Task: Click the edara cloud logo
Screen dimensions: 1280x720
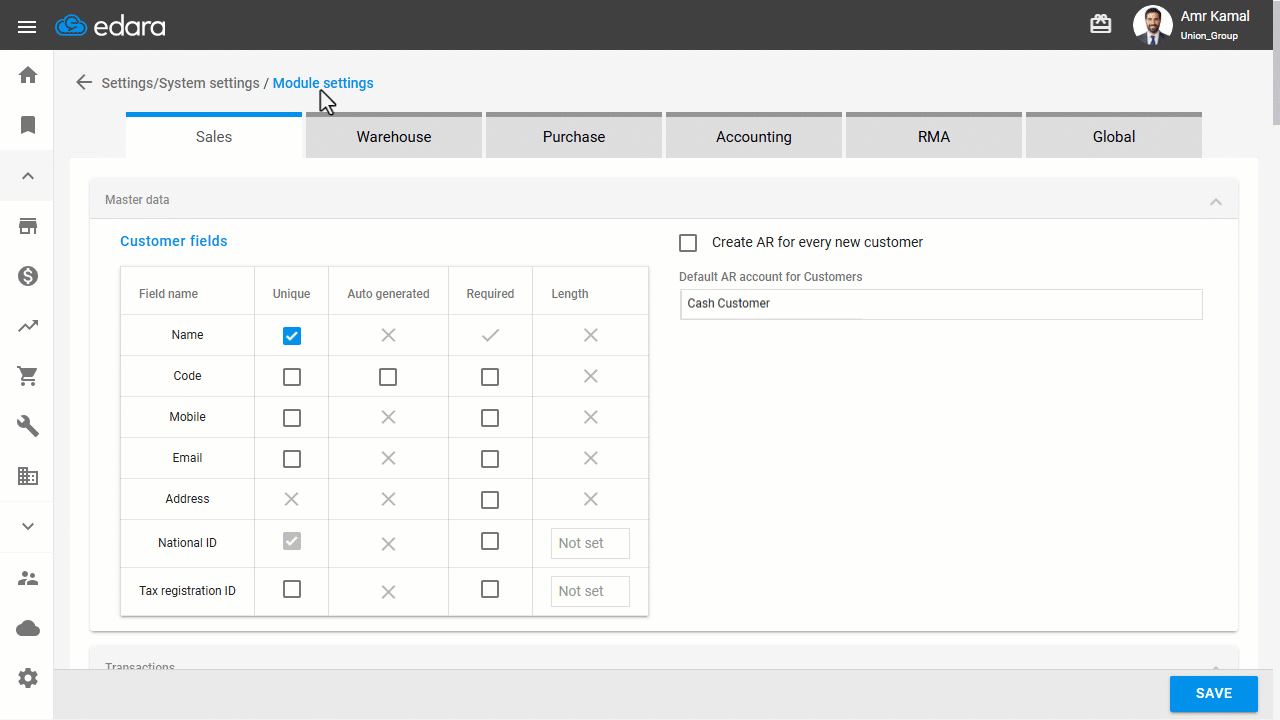Action: point(110,25)
